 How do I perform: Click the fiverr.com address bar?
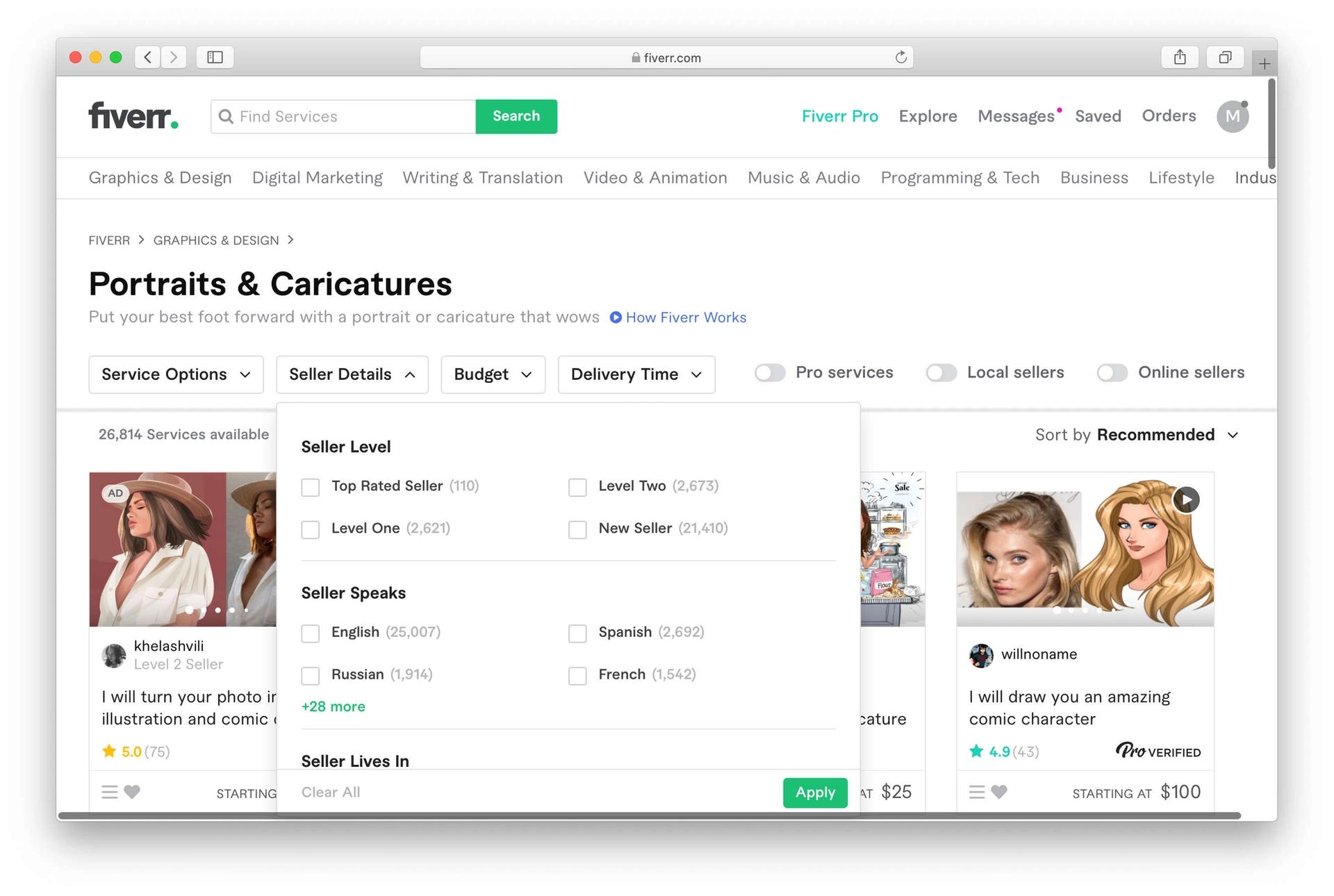666,57
